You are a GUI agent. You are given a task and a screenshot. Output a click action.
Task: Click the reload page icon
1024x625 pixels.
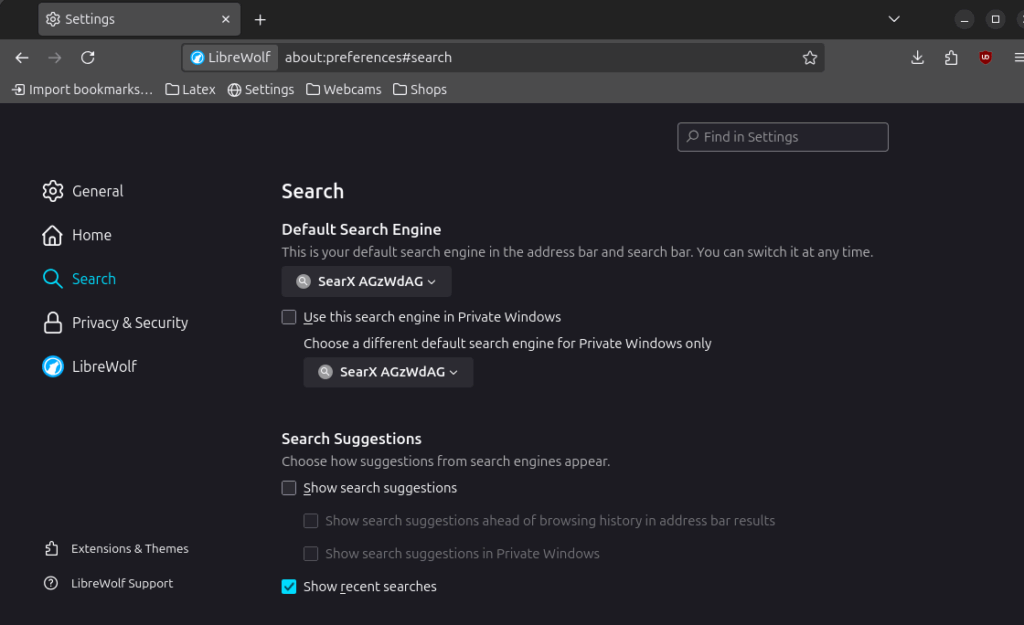(x=88, y=58)
